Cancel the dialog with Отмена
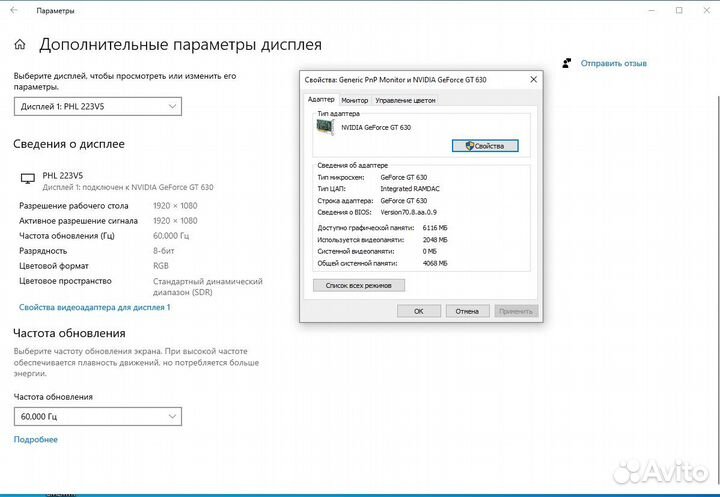This screenshot has height=497, width=720. coord(467,311)
